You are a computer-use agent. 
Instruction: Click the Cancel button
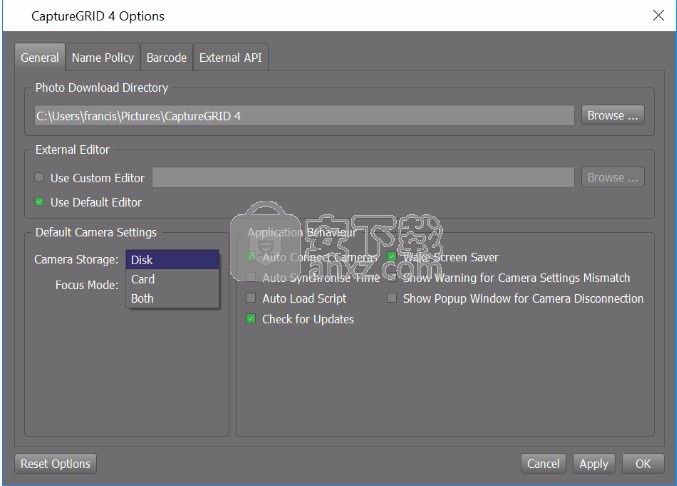[543, 464]
